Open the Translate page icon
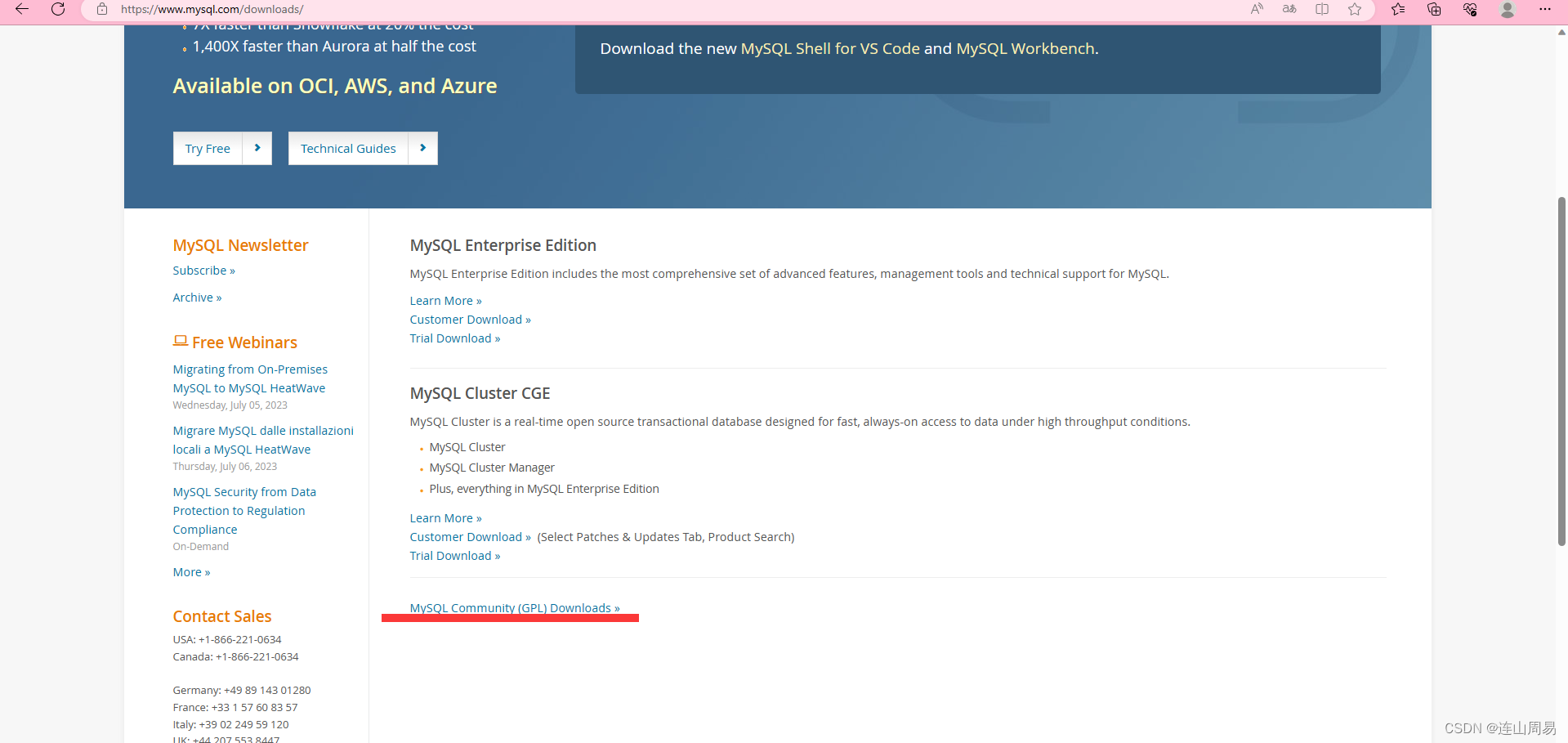This screenshot has height=743, width=1568. (x=1289, y=9)
